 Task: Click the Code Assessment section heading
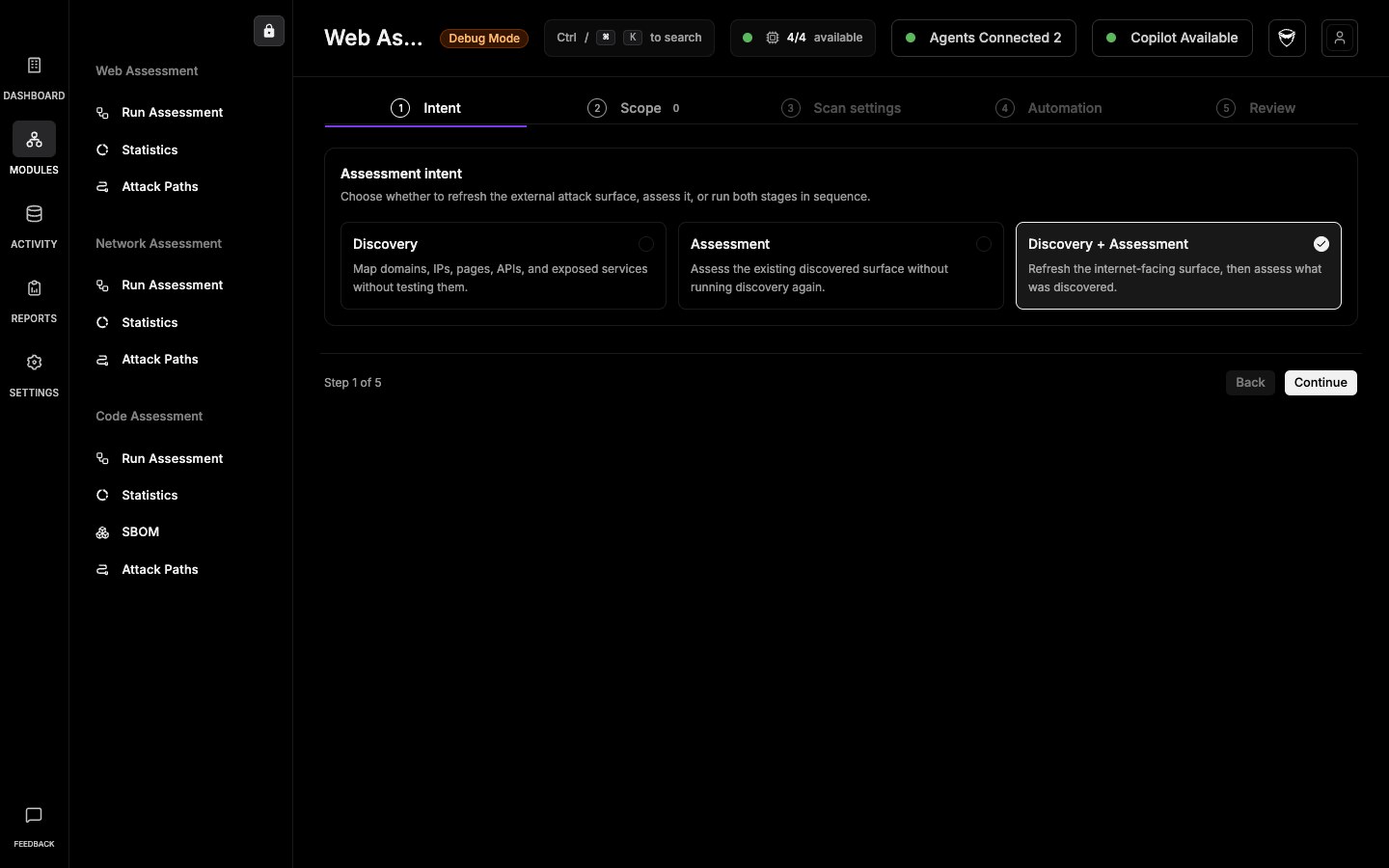tap(149, 417)
